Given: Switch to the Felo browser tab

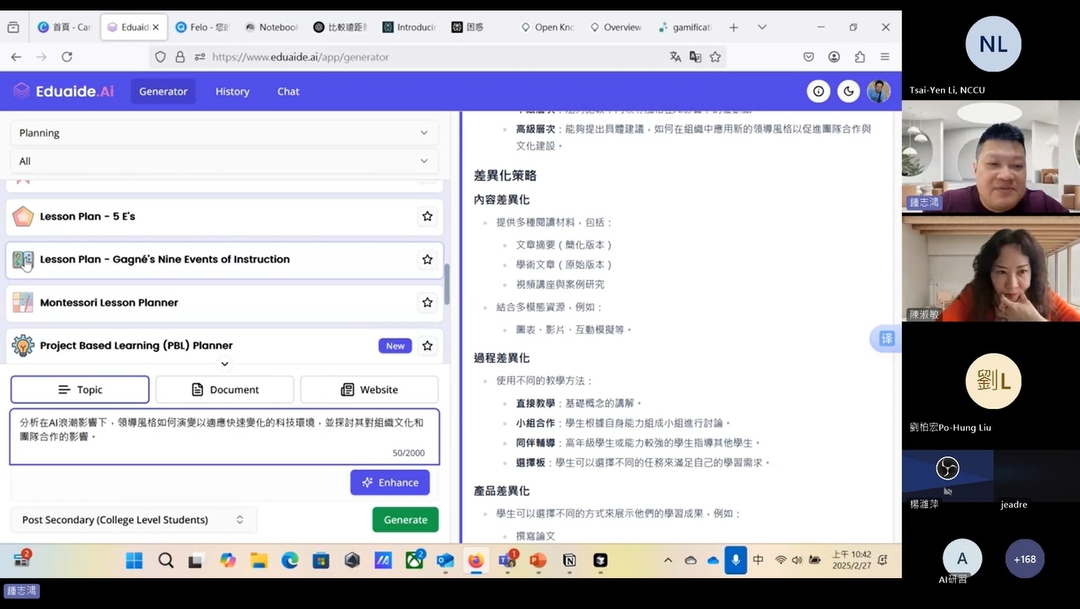Looking at the screenshot, I should pos(202,27).
